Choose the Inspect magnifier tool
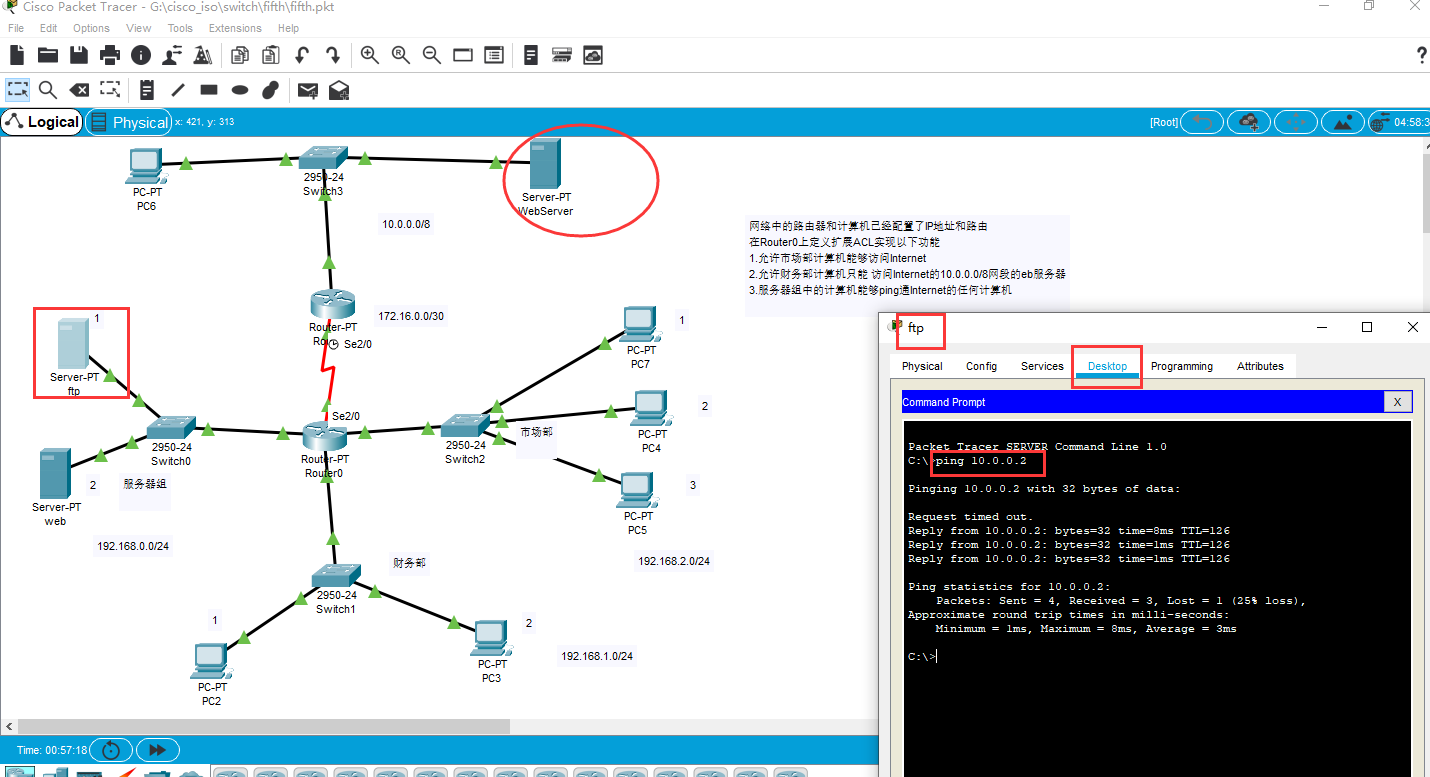Image resolution: width=1430 pixels, height=777 pixels. click(x=47, y=90)
